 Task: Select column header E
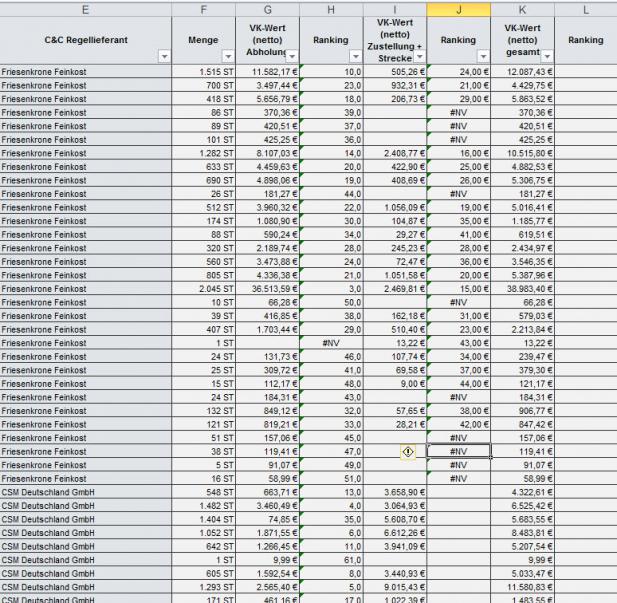tap(85, 10)
